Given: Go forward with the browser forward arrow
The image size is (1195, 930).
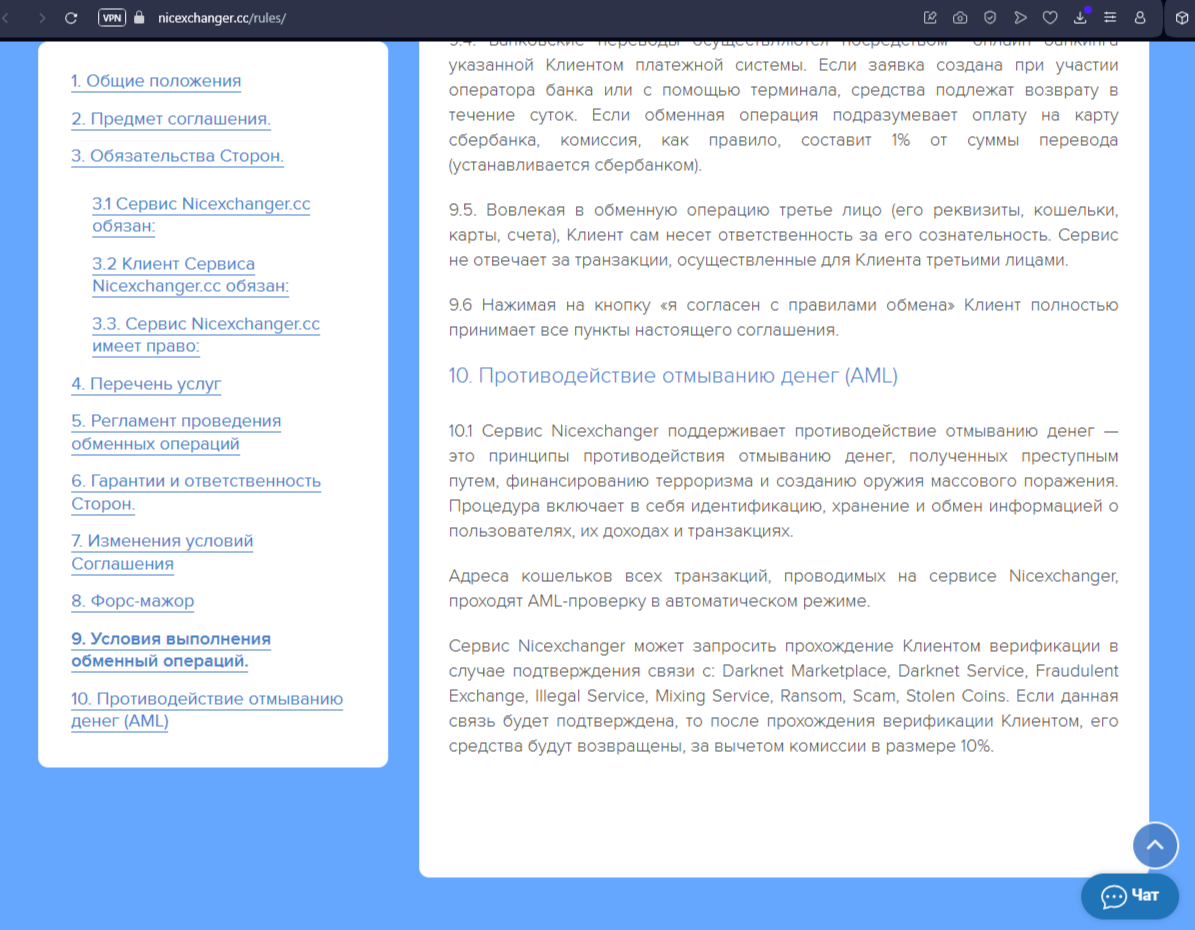Looking at the screenshot, I should [42, 18].
